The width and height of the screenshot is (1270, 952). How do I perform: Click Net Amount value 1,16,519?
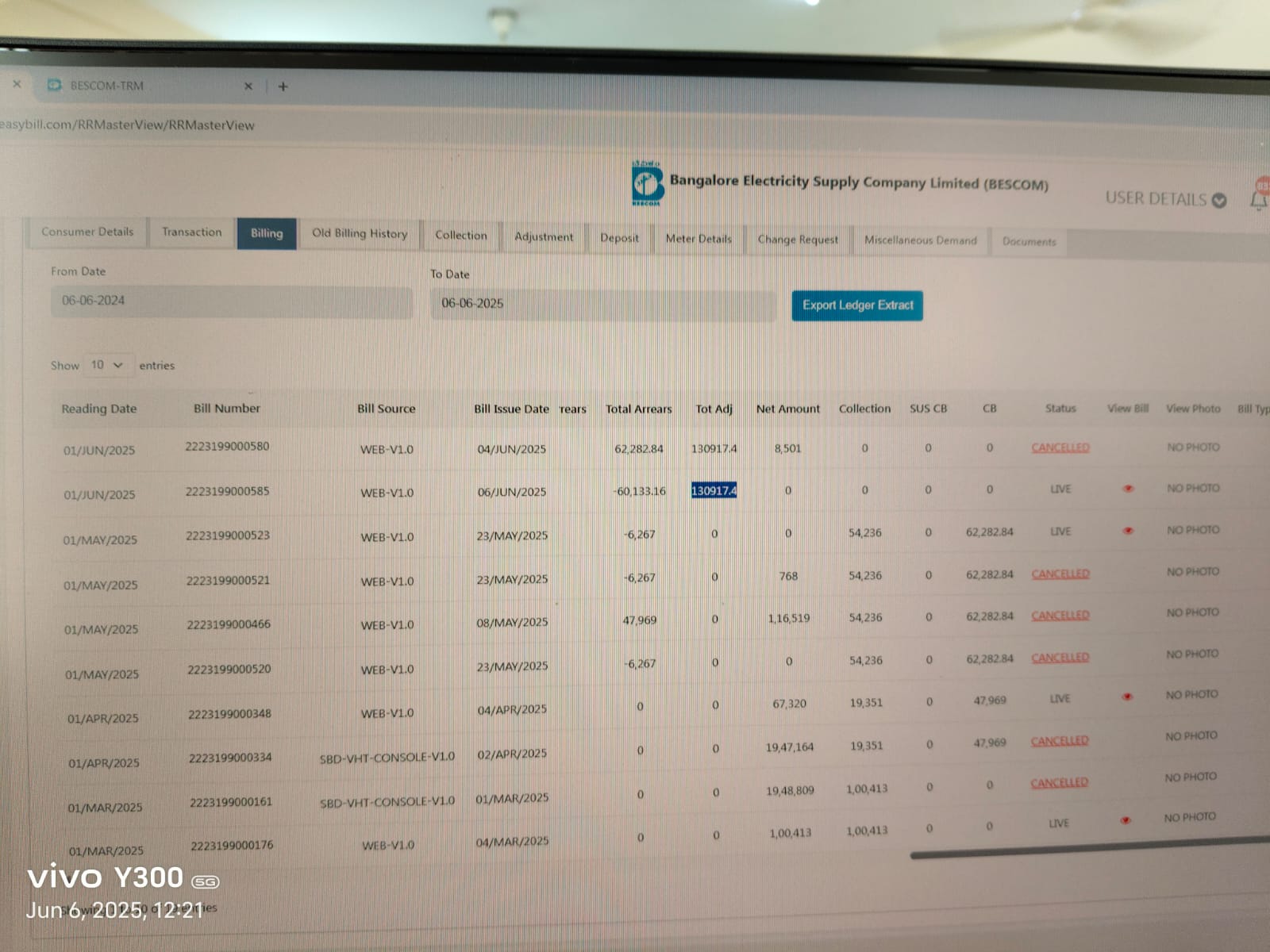click(x=789, y=618)
